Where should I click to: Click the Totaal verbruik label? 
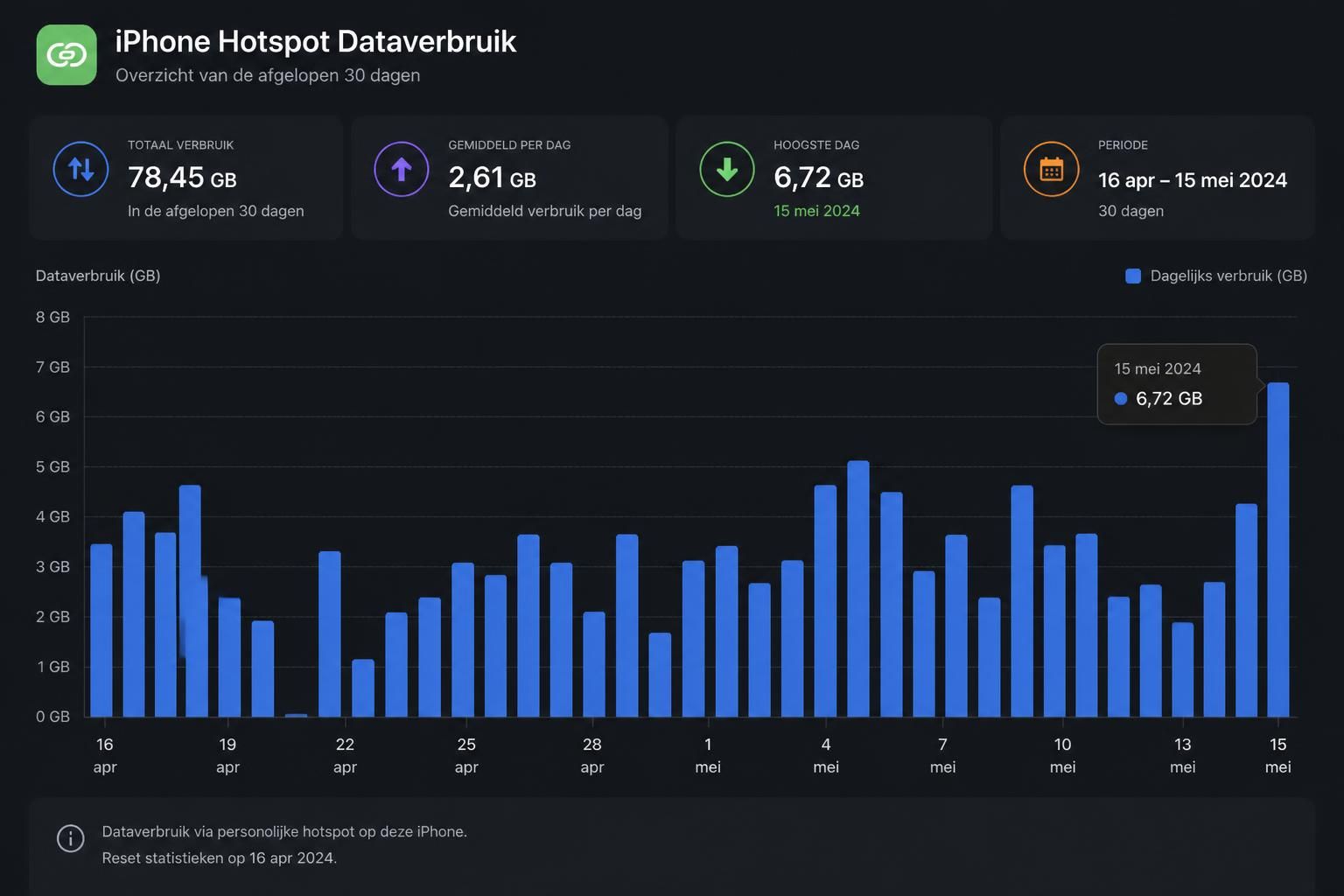180,145
